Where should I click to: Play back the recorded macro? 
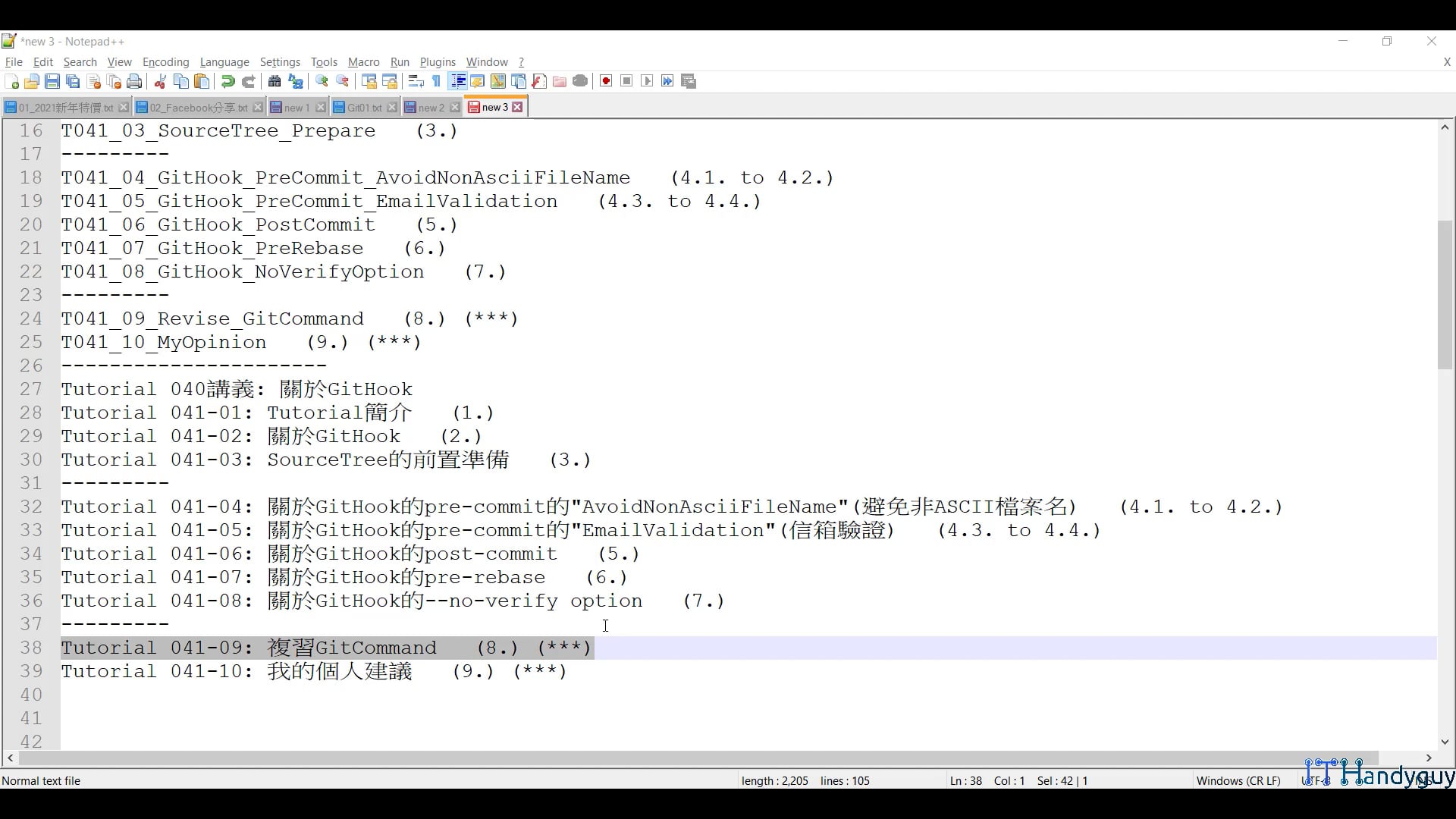click(x=647, y=81)
